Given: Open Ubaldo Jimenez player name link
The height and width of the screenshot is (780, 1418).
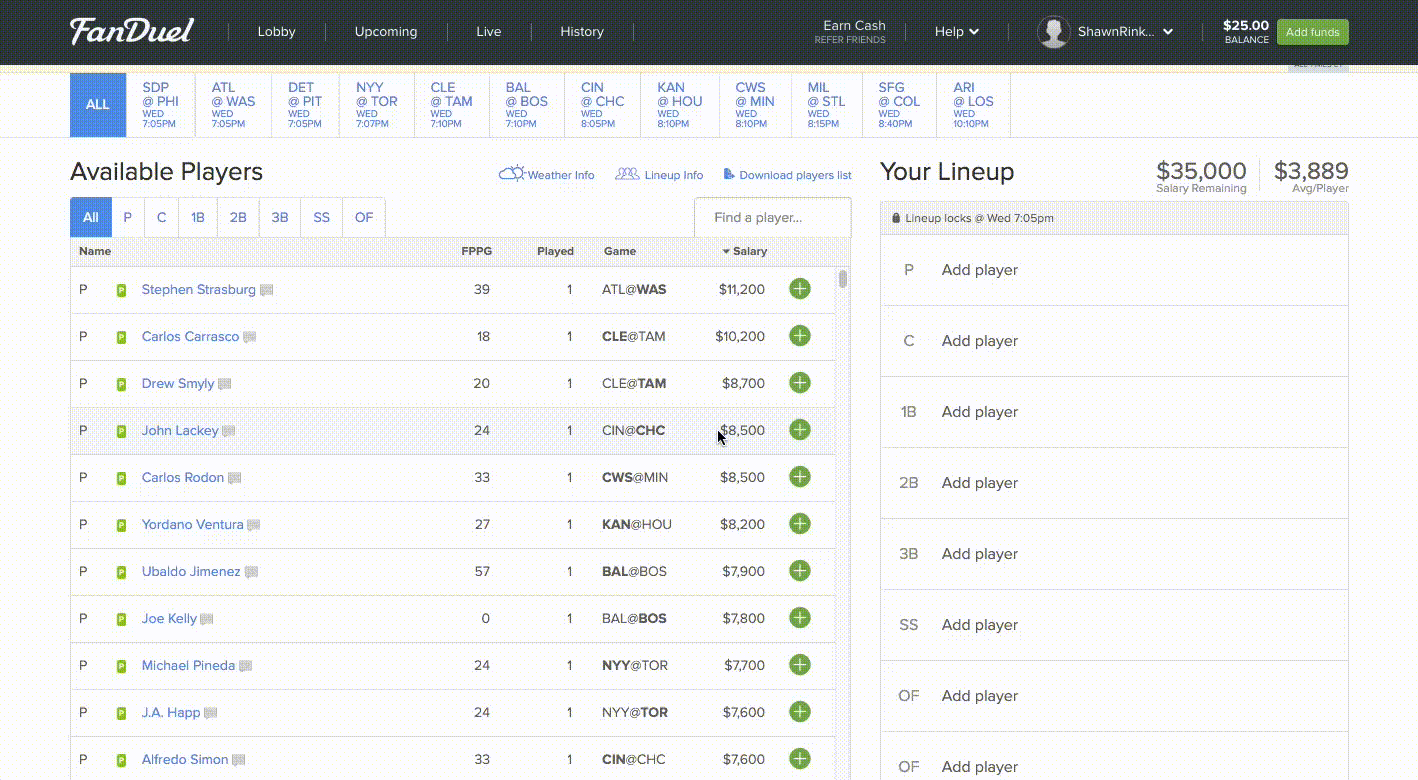Looking at the screenshot, I should 191,572.
